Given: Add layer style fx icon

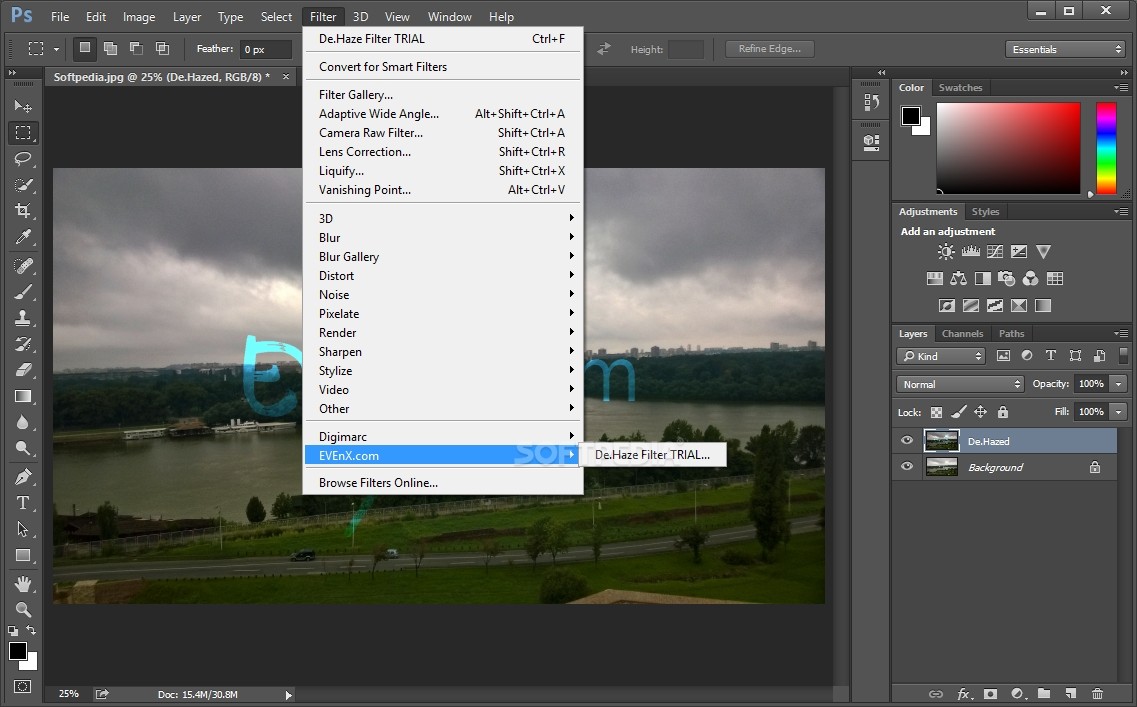Looking at the screenshot, I should pyautogui.click(x=964, y=694).
